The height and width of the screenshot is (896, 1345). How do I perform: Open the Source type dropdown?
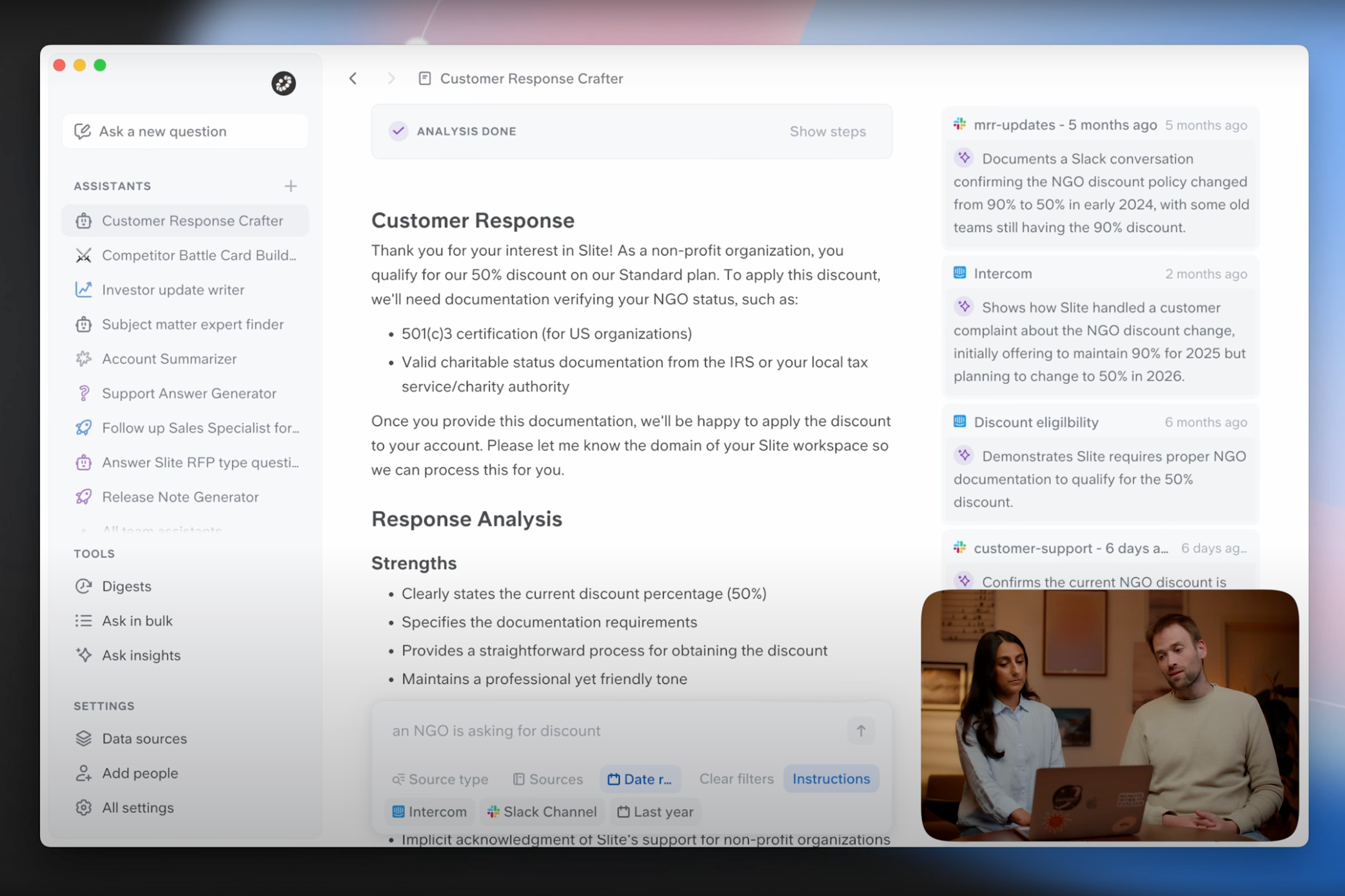(440, 779)
